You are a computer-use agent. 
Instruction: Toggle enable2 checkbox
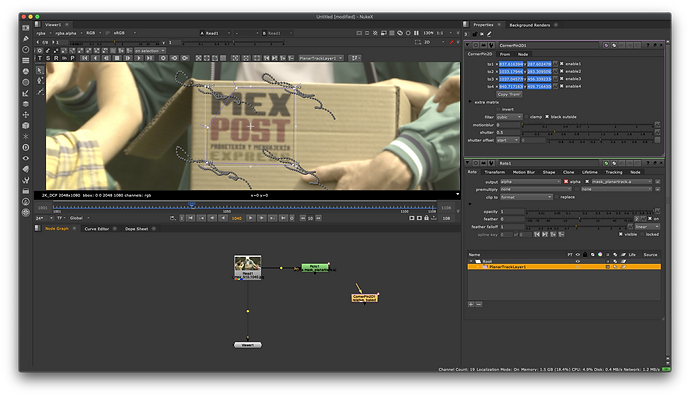pos(562,71)
